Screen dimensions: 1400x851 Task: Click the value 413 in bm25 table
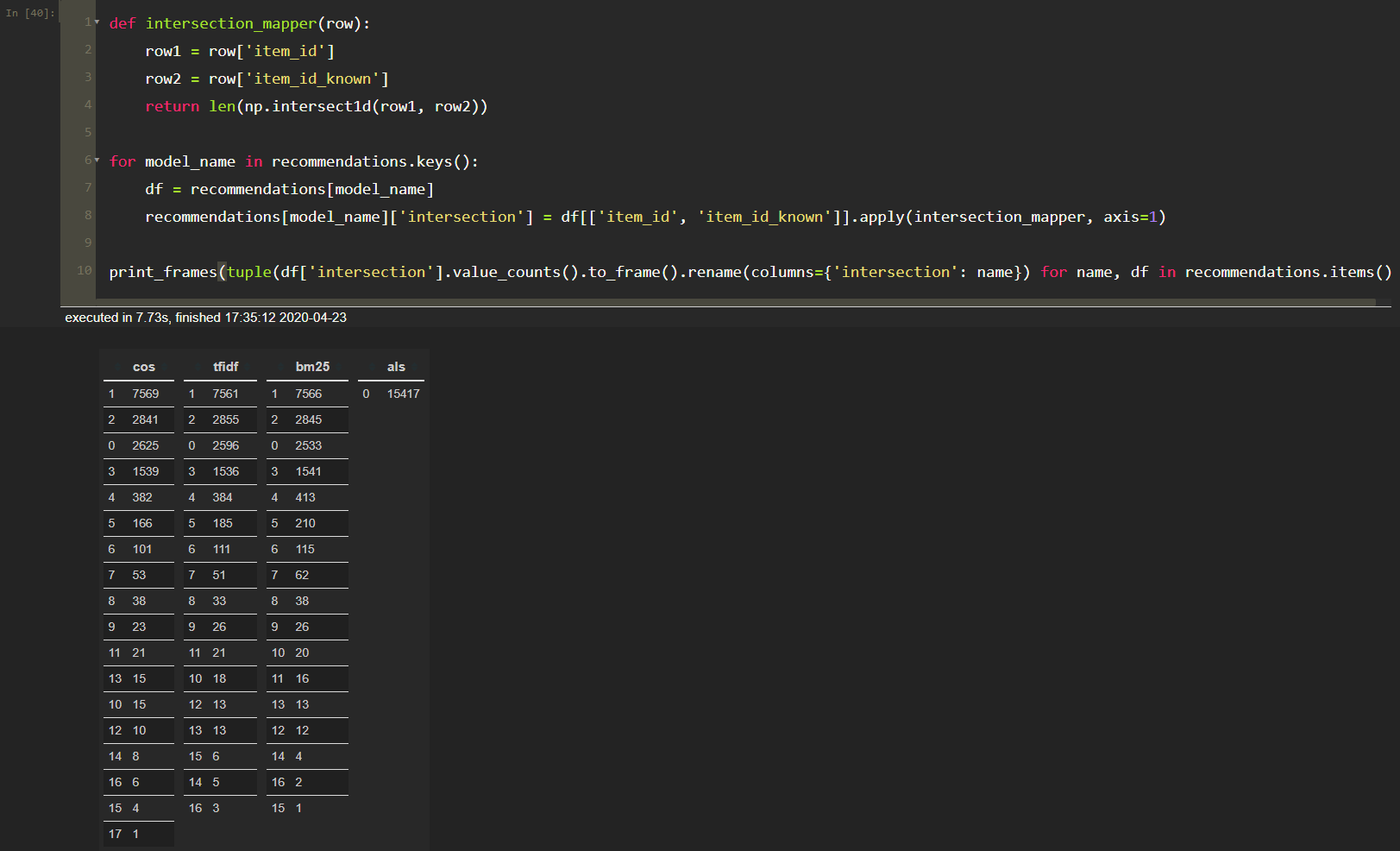coord(305,497)
